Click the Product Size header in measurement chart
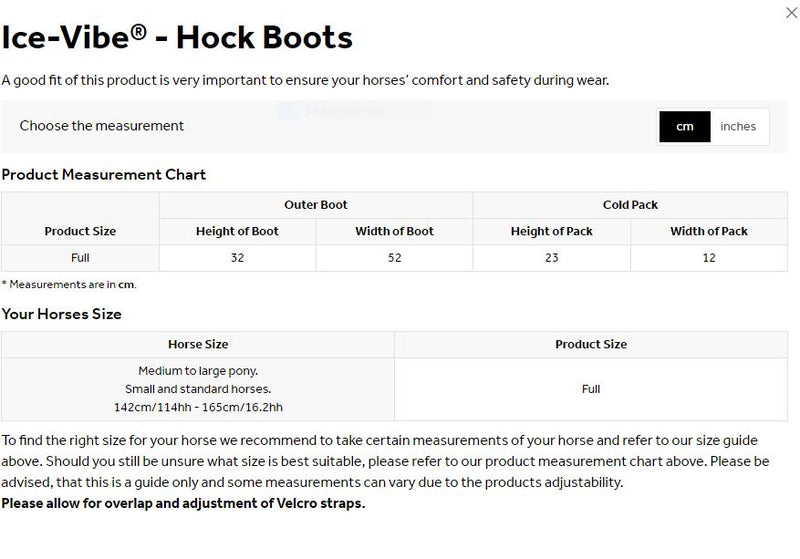The image size is (800, 559). (80, 231)
